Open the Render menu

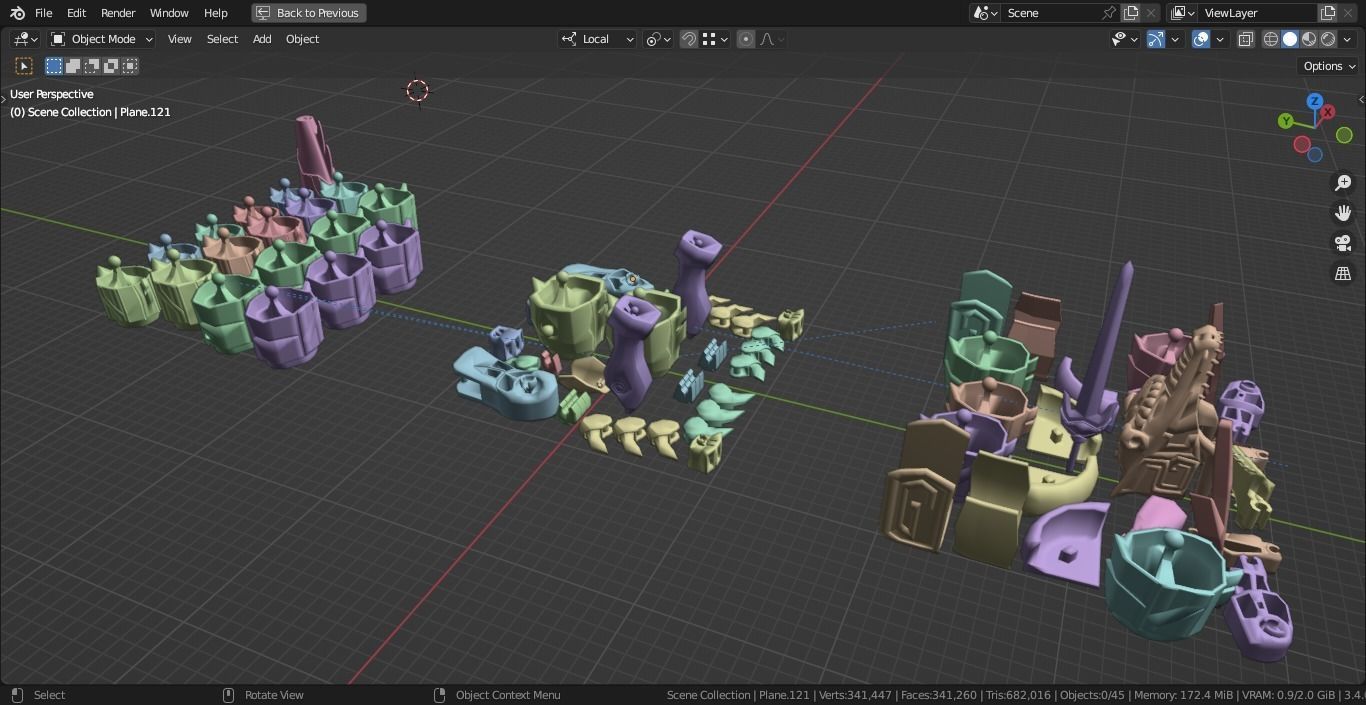click(x=118, y=13)
